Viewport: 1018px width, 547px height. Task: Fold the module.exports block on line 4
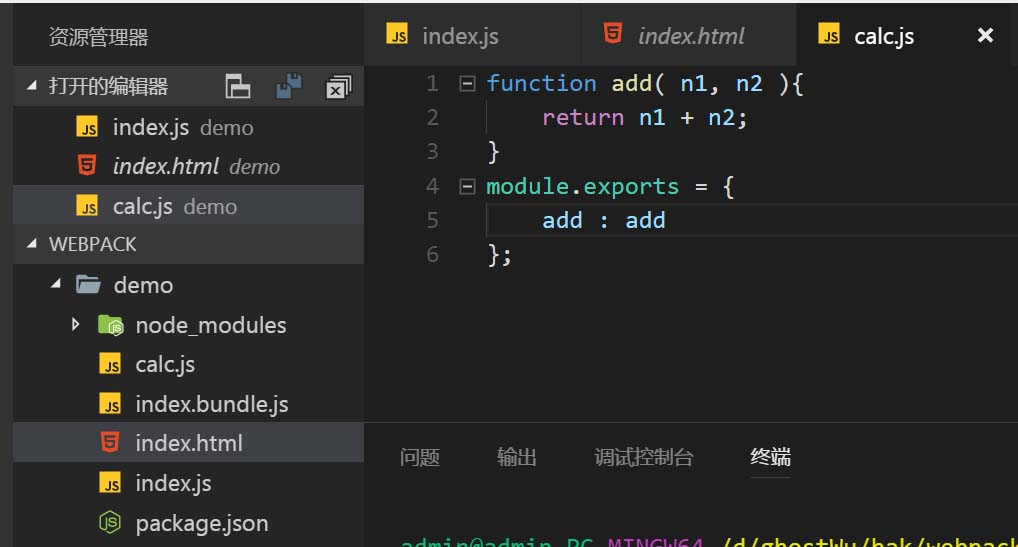pos(467,187)
